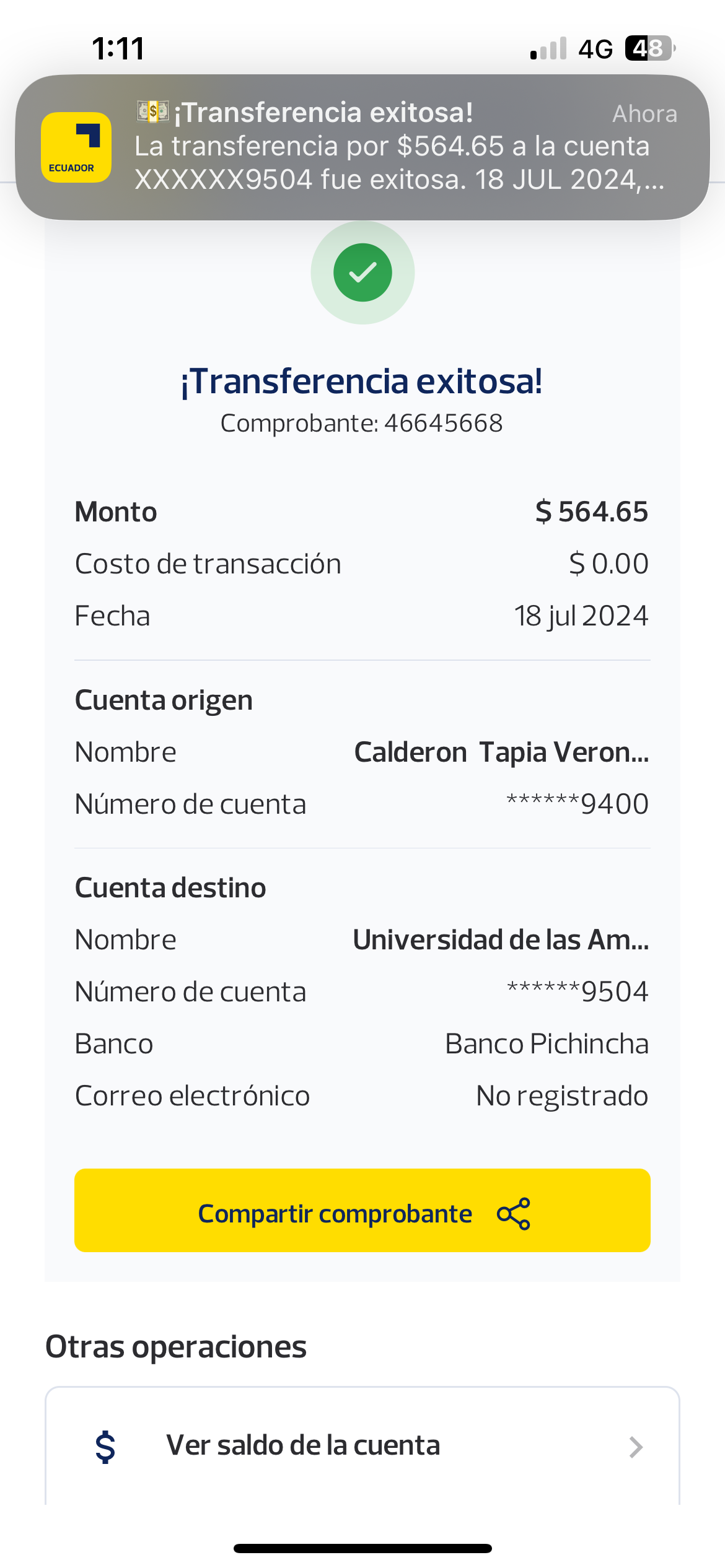Tap the destination account number ending 9504
The width and height of the screenshot is (725, 1568).
pos(578,992)
